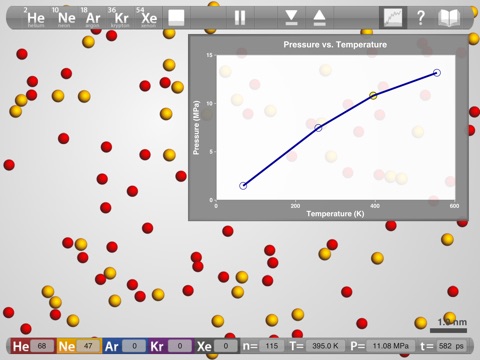Click the Ar count field in status bar
The image size is (480, 360).
(134, 346)
